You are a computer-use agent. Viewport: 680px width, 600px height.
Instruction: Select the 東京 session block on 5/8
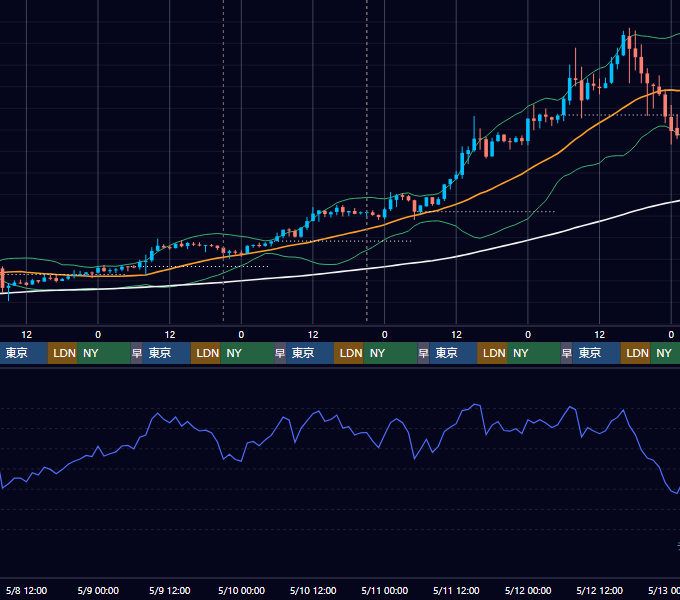pos(23,353)
